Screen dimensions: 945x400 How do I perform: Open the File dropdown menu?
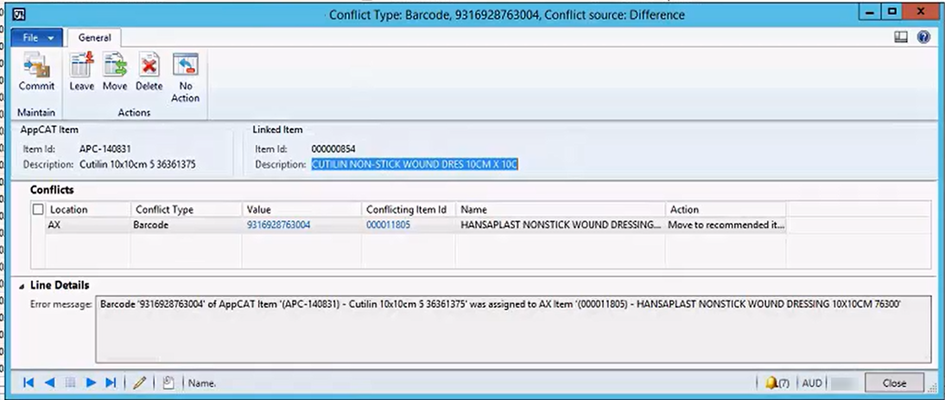(37, 37)
